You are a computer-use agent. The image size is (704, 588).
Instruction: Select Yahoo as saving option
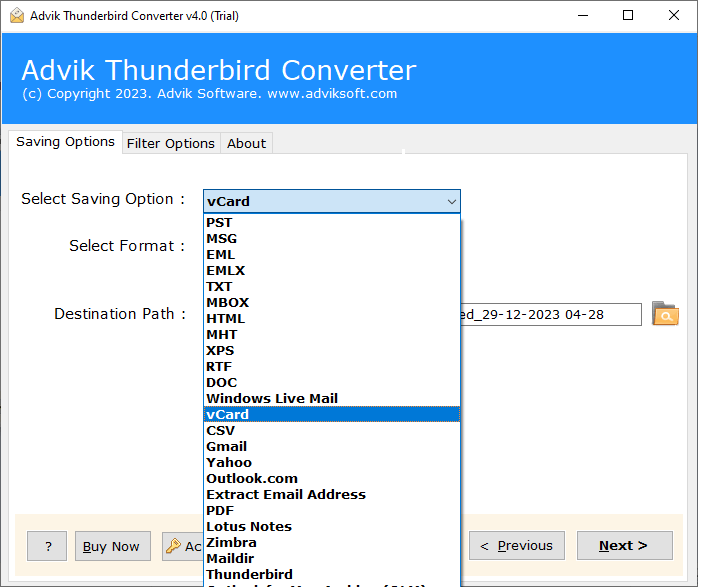click(x=332, y=463)
